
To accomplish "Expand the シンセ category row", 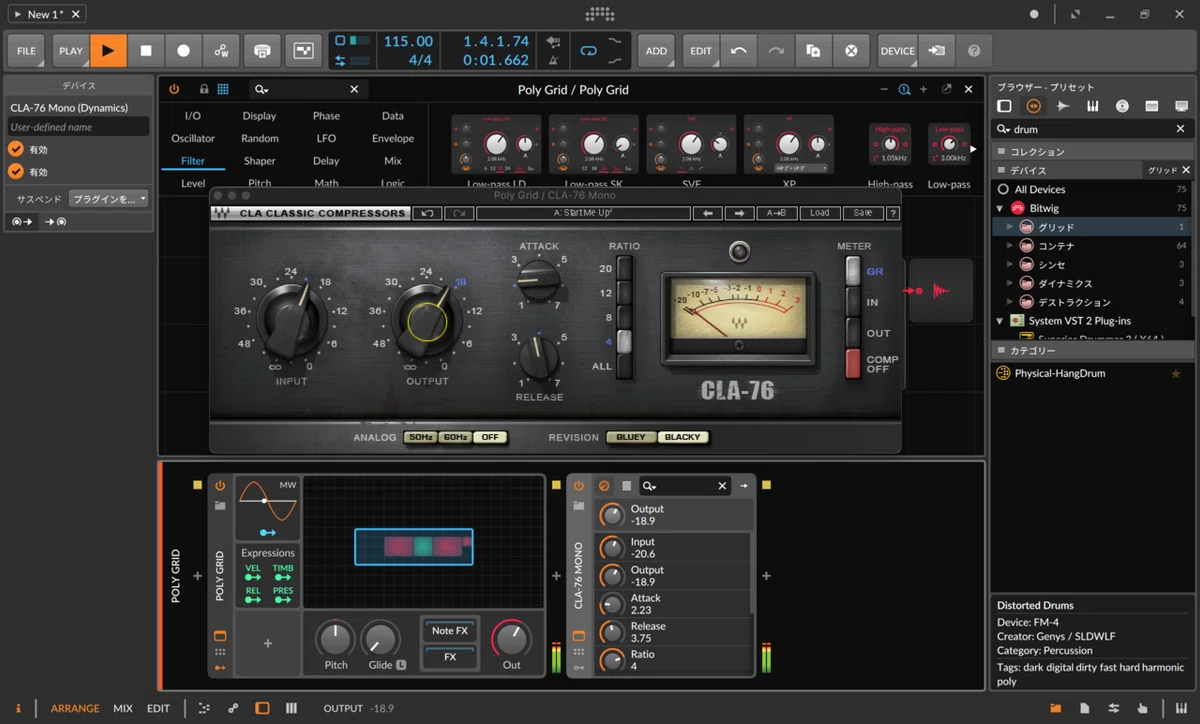I will 1010,265.
